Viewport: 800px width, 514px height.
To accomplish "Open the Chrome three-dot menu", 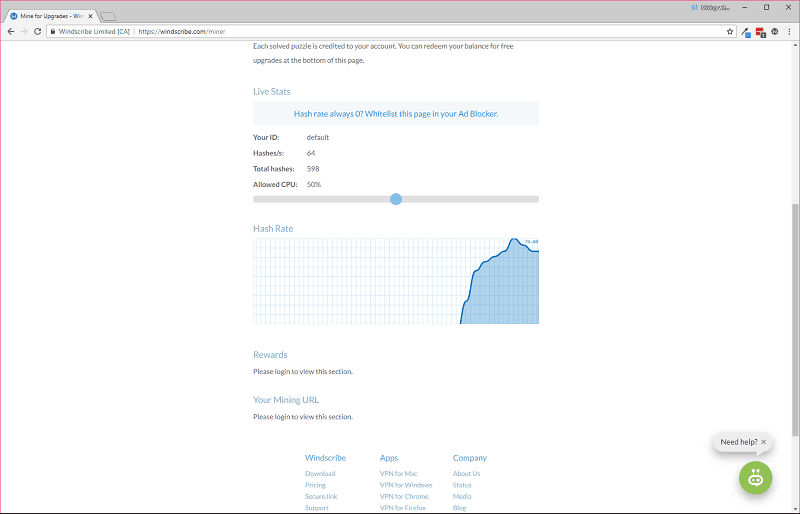I will pos(789,31).
